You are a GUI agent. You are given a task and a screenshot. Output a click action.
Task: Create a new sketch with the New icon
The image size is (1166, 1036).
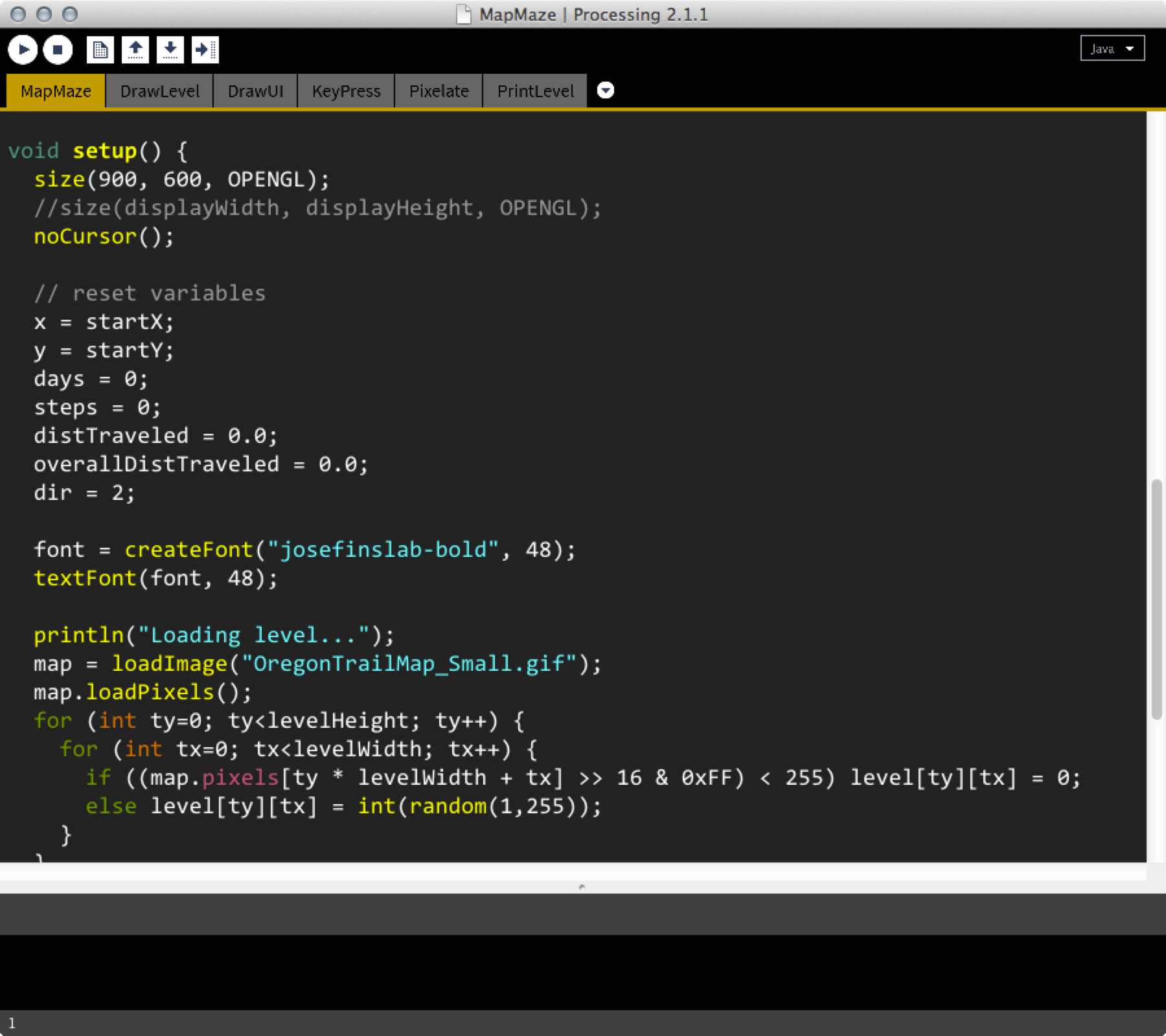point(100,49)
